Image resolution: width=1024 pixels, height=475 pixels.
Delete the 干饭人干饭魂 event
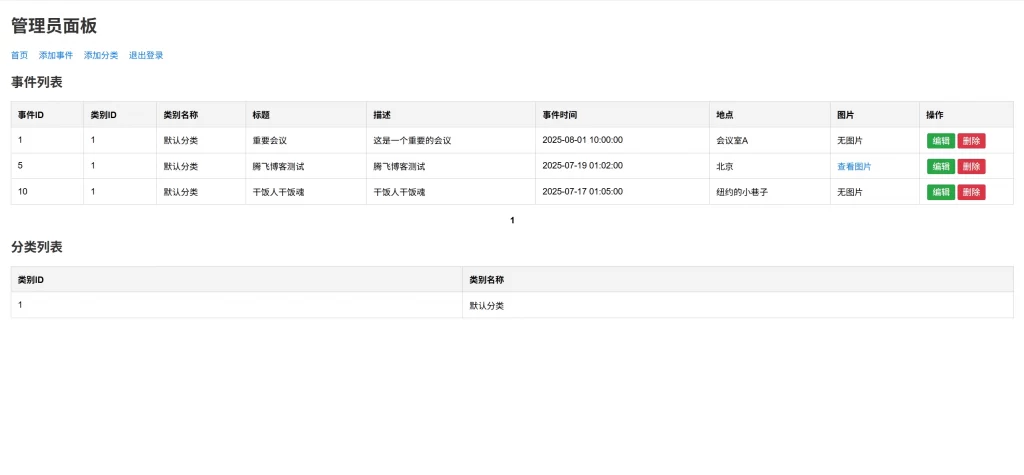tap(971, 192)
